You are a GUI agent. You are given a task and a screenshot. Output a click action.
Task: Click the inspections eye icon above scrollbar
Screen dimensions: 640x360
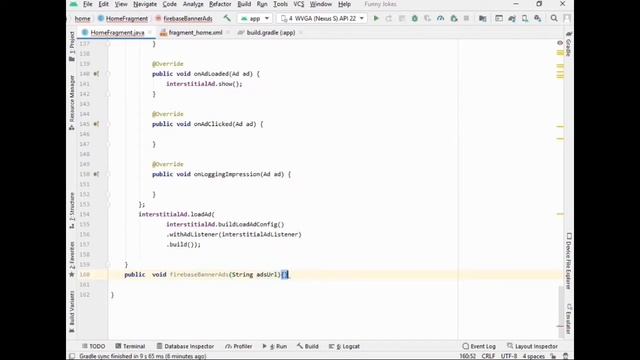point(560,43)
